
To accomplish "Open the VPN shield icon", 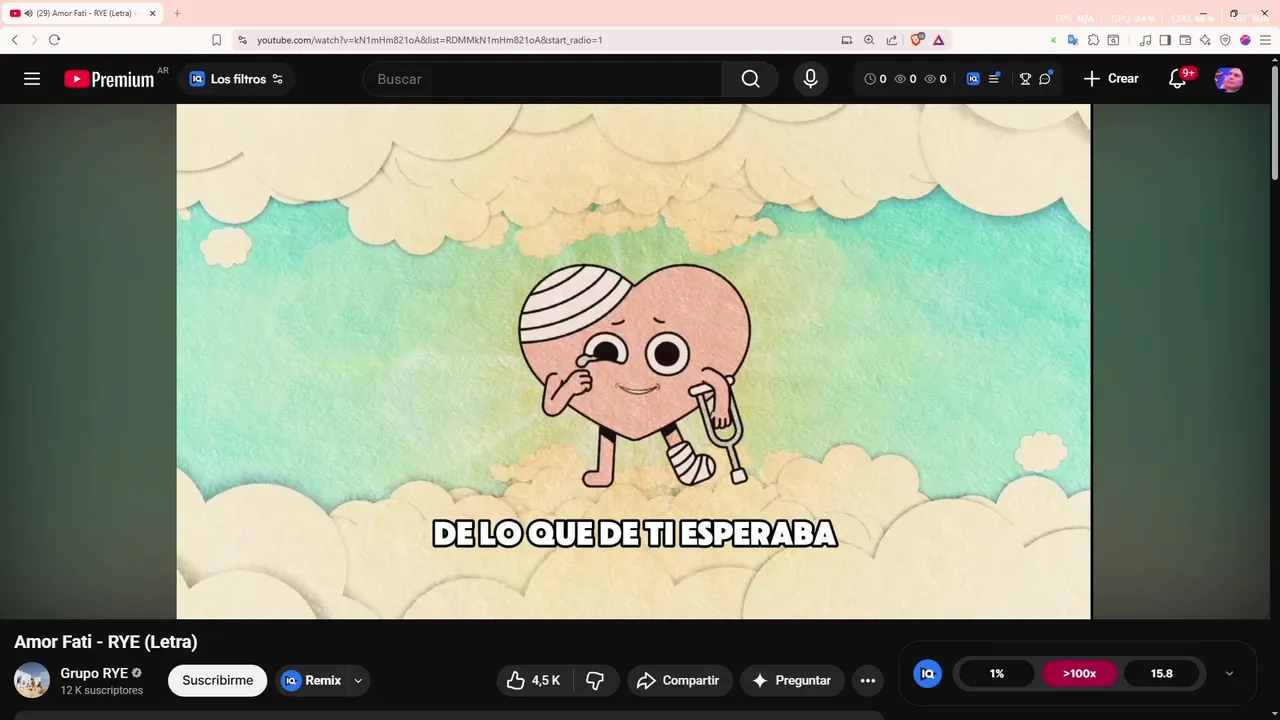I will point(1225,40).
